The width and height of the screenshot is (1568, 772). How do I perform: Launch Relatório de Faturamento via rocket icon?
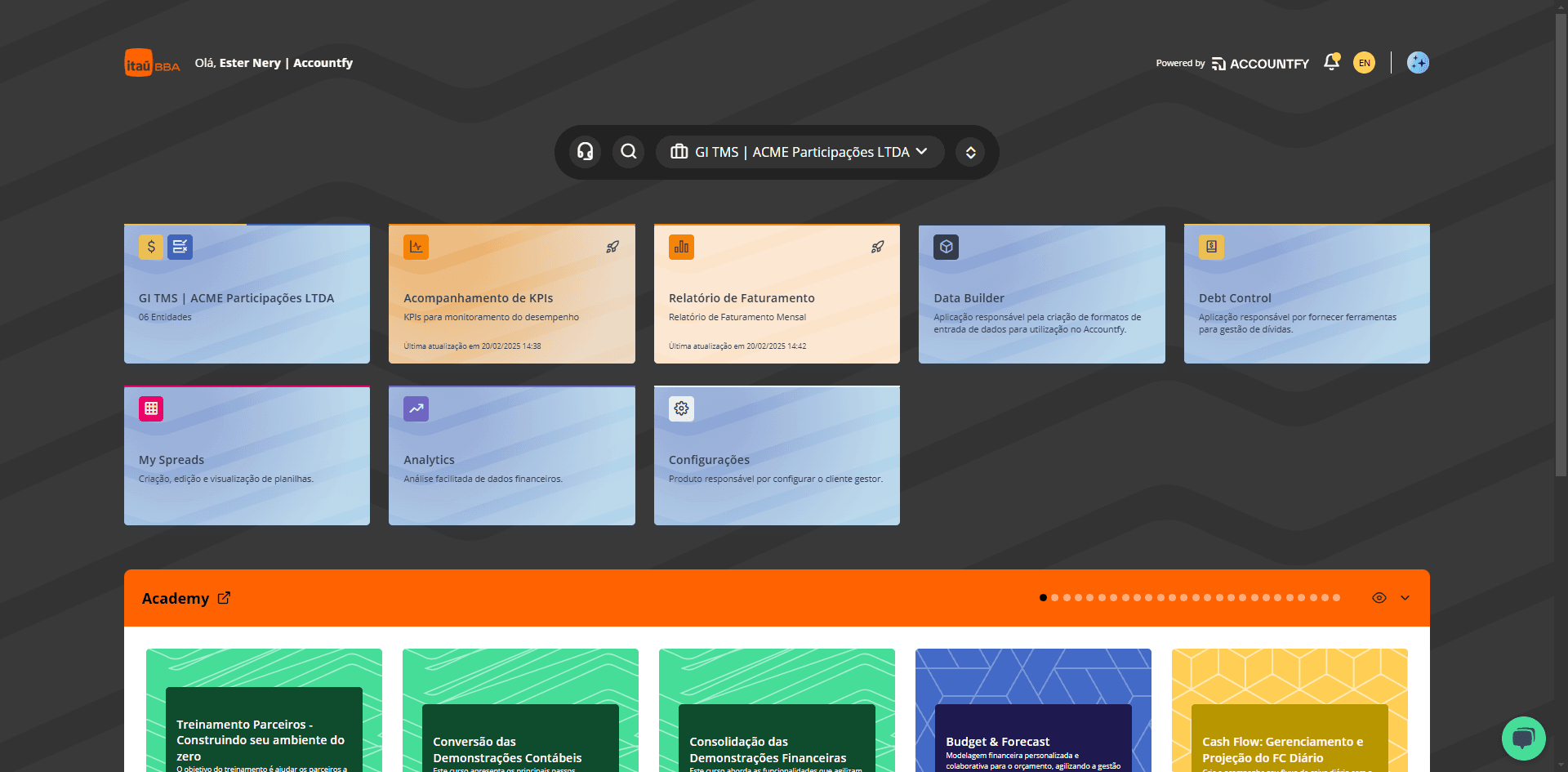click(x=878, y=247)
